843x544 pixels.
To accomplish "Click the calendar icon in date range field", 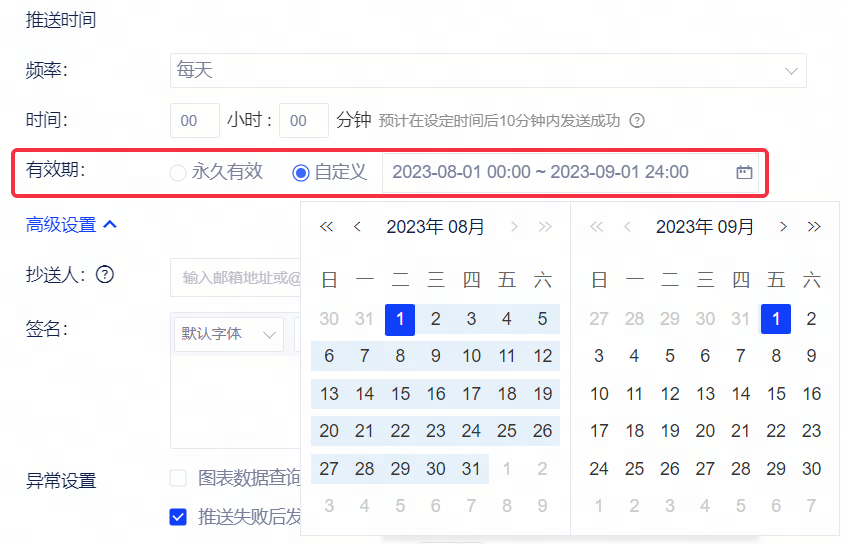I will click(x=744, y=172).
